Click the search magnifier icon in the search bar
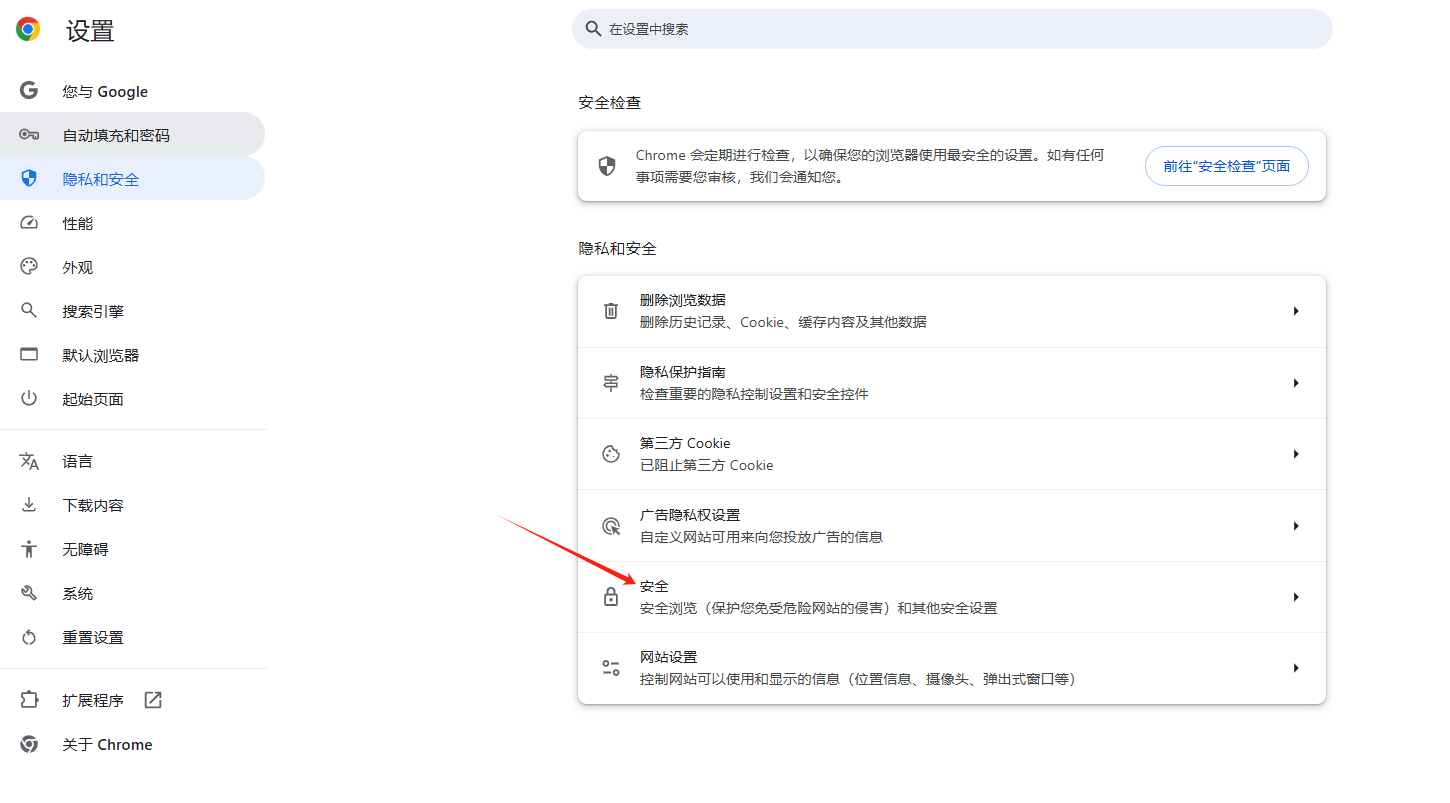 (594, 29)
